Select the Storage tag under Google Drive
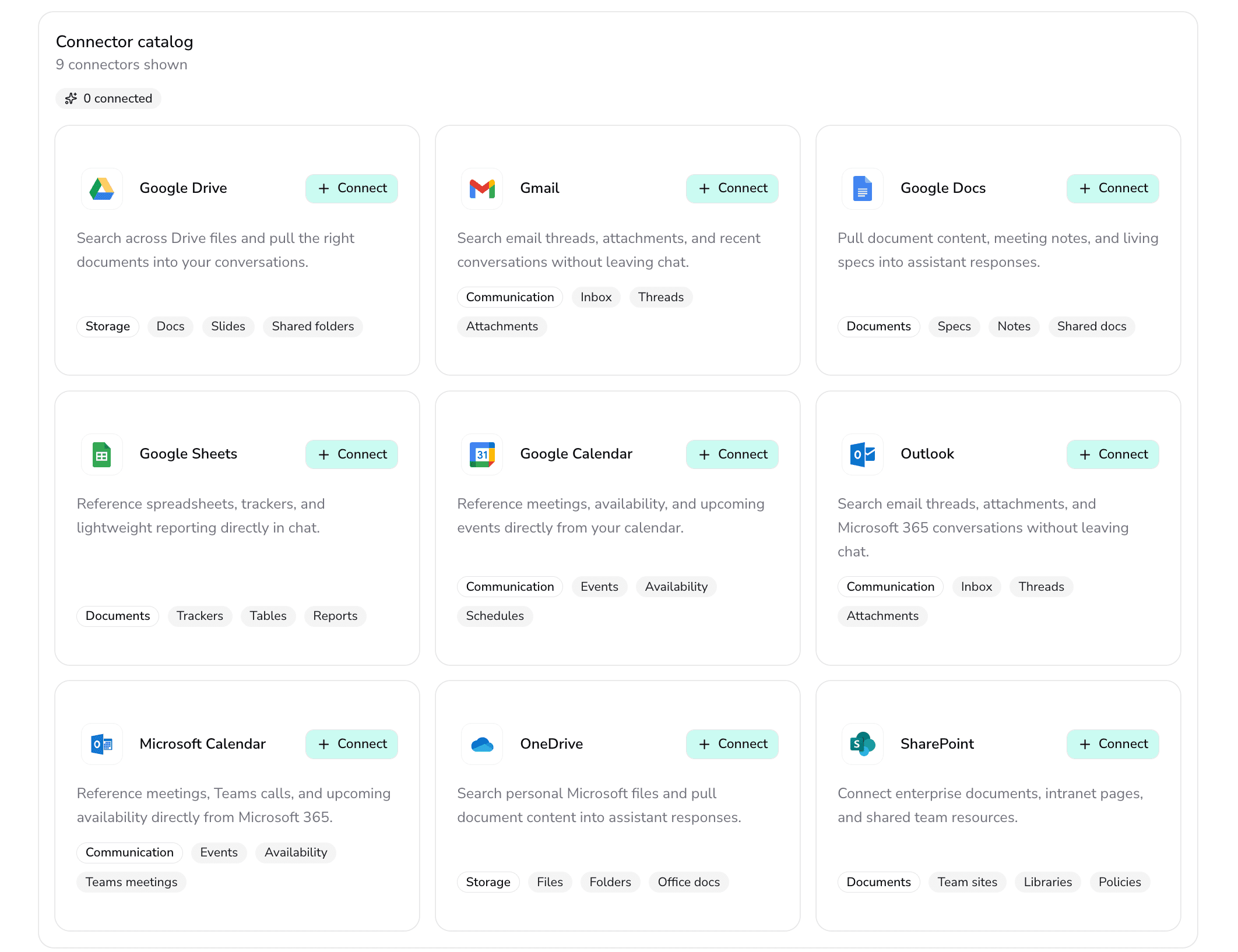The height and width of the screenshot is (952, 1238). click(x=107, y=326)
